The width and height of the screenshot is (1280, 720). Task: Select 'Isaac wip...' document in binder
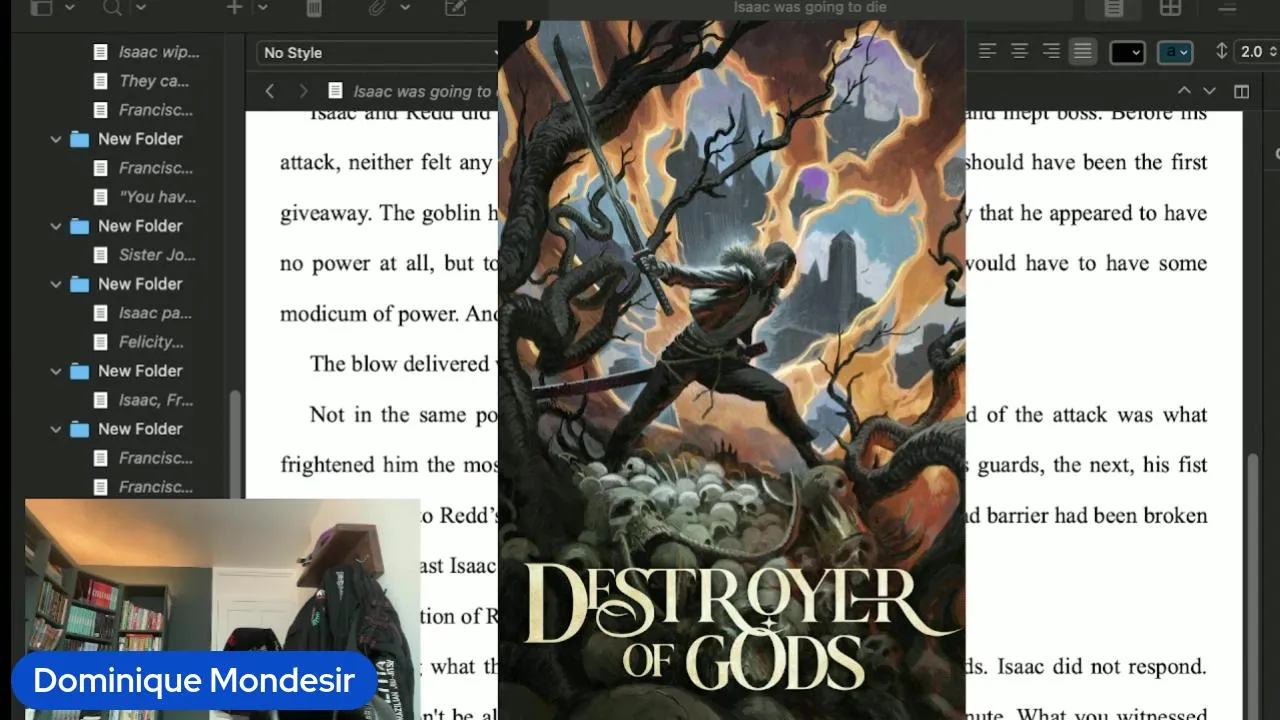(159, 52)
